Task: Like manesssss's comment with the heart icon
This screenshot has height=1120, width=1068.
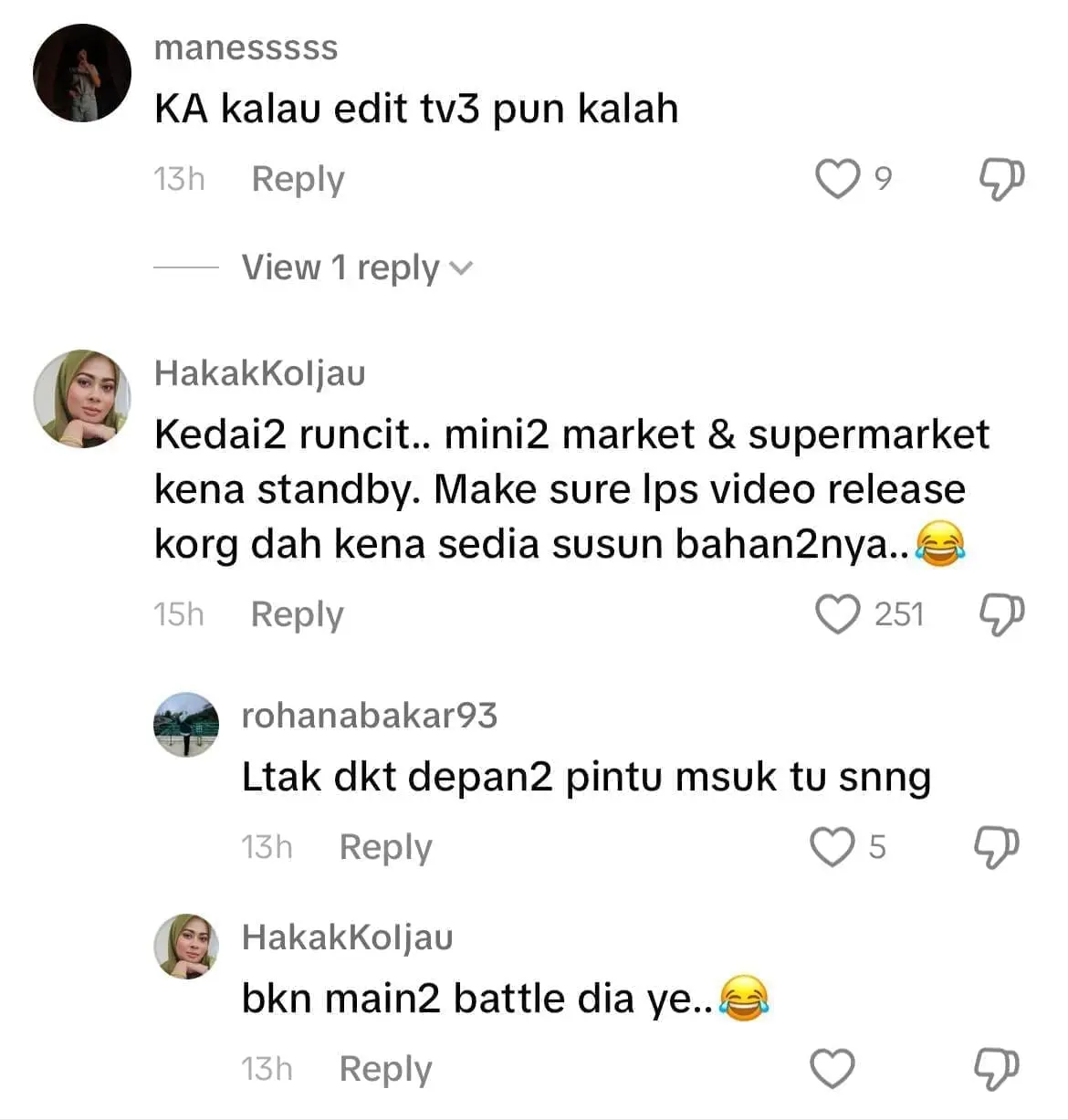Action: (x=837, y=178)
